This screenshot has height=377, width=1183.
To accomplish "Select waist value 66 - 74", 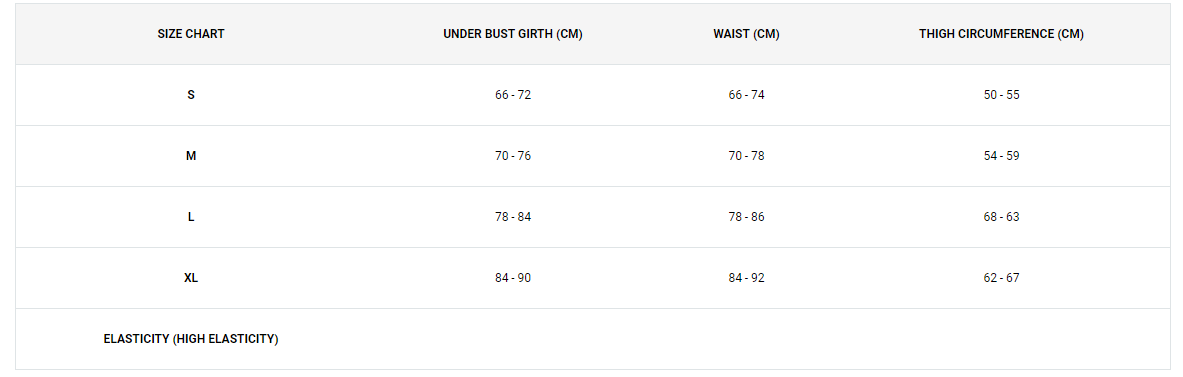I will (x=746, y=95).
